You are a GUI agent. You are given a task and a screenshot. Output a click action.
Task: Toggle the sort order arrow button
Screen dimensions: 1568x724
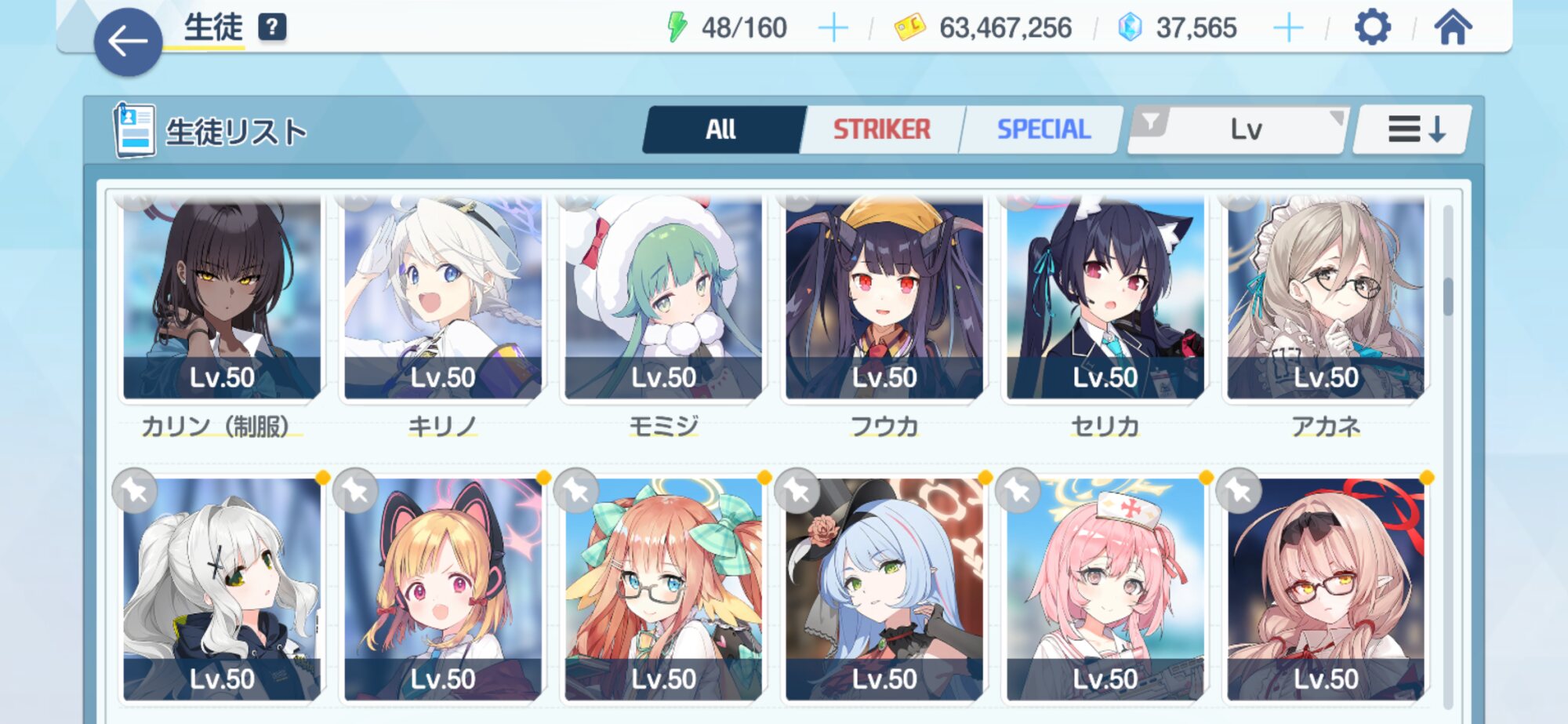(x=1414, y=129)
